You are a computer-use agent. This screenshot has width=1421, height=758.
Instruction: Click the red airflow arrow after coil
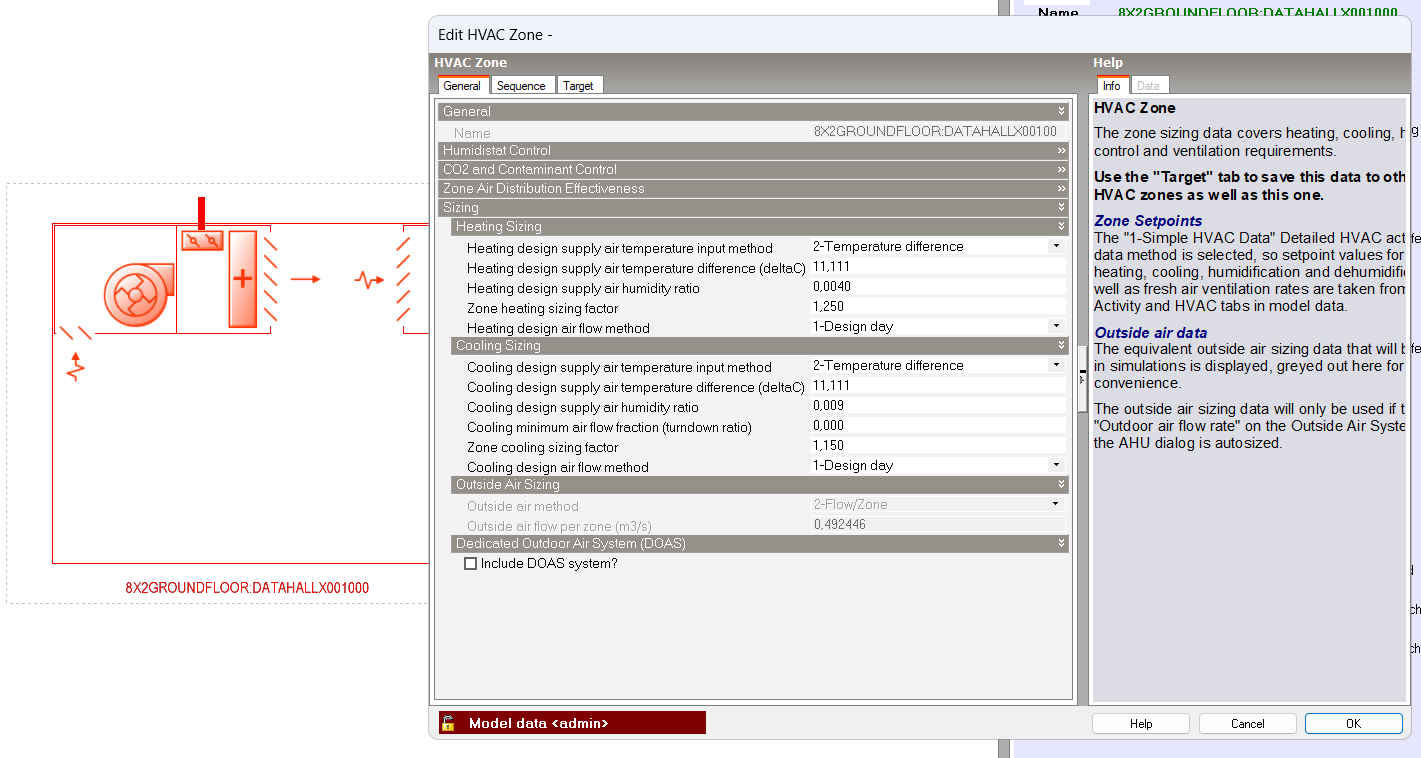click(305, 279)
